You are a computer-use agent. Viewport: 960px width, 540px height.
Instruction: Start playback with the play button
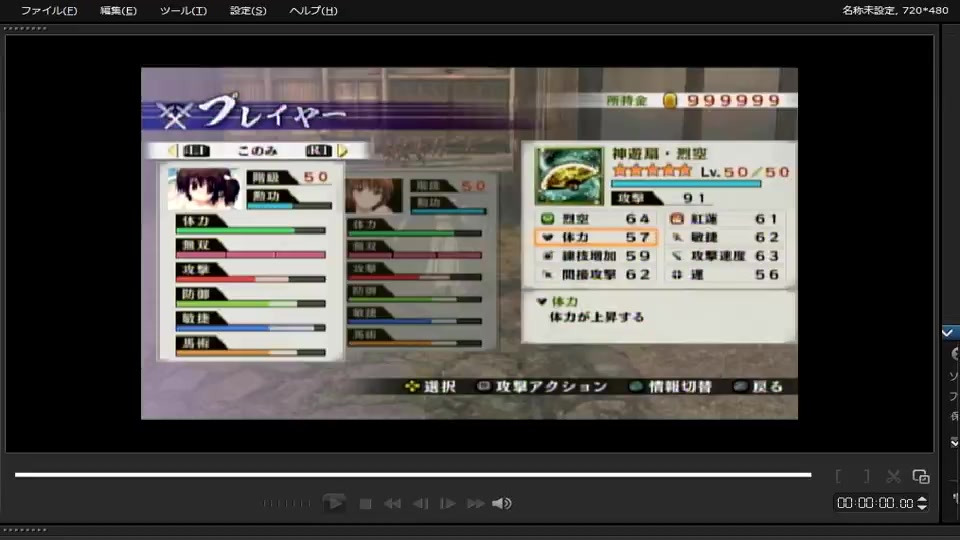click(x=334, y=503)
